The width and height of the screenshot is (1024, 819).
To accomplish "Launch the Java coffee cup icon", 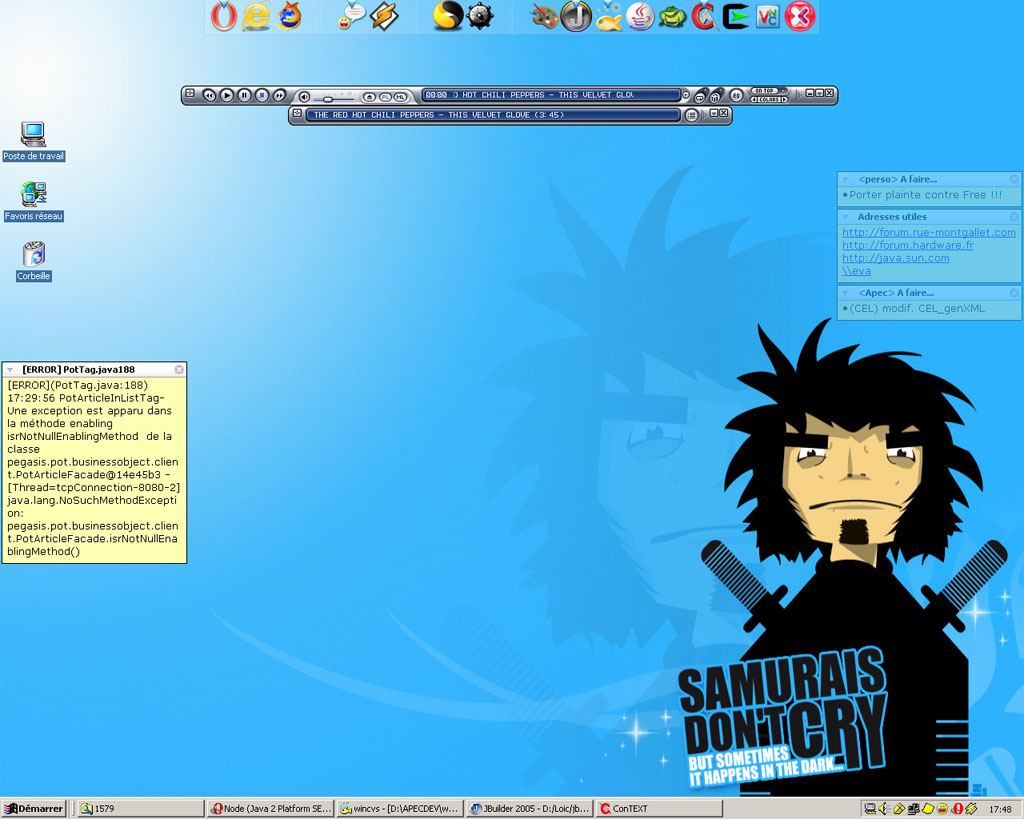I will point(640,16).
